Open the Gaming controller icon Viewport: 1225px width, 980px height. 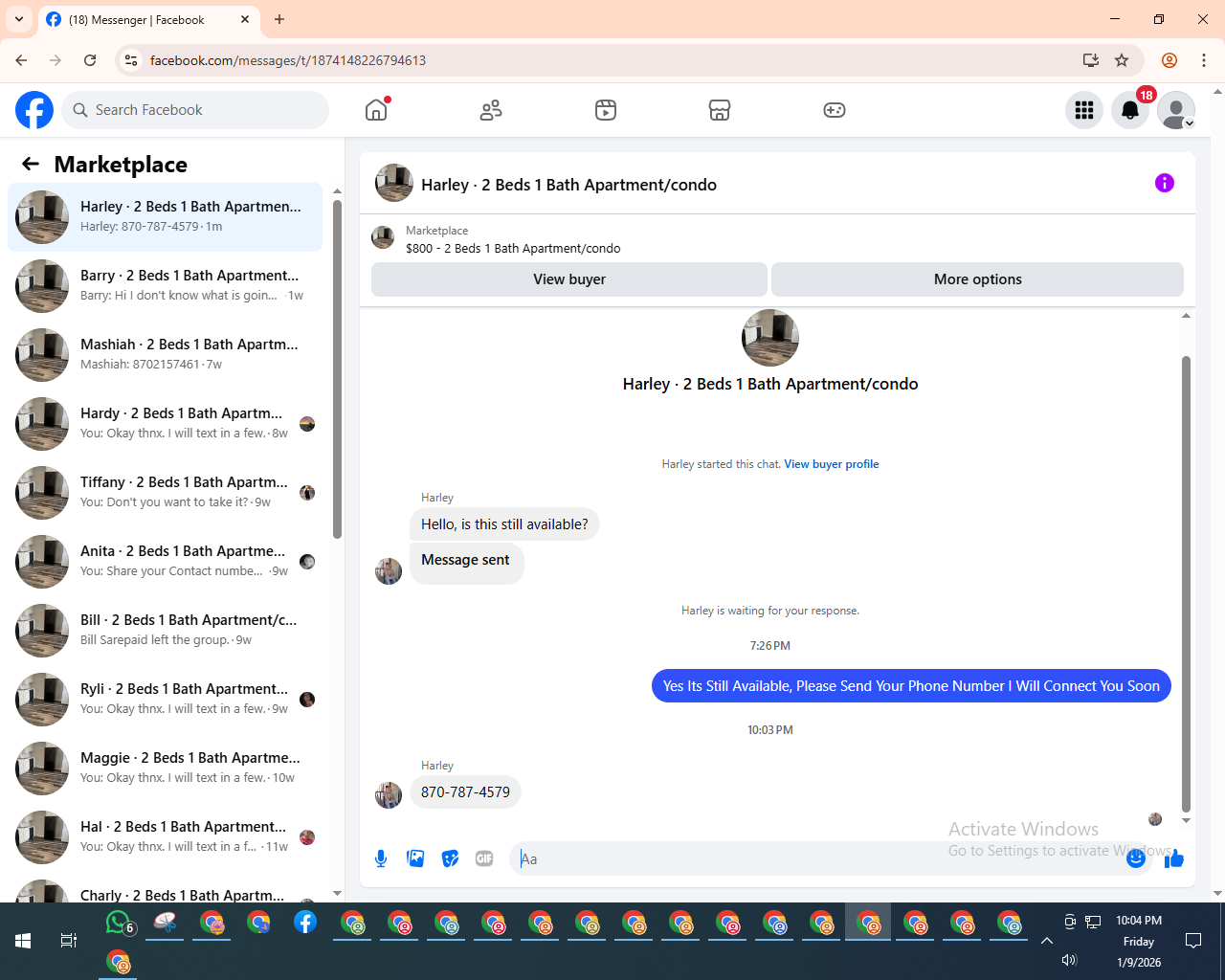(x=835, y=110)
